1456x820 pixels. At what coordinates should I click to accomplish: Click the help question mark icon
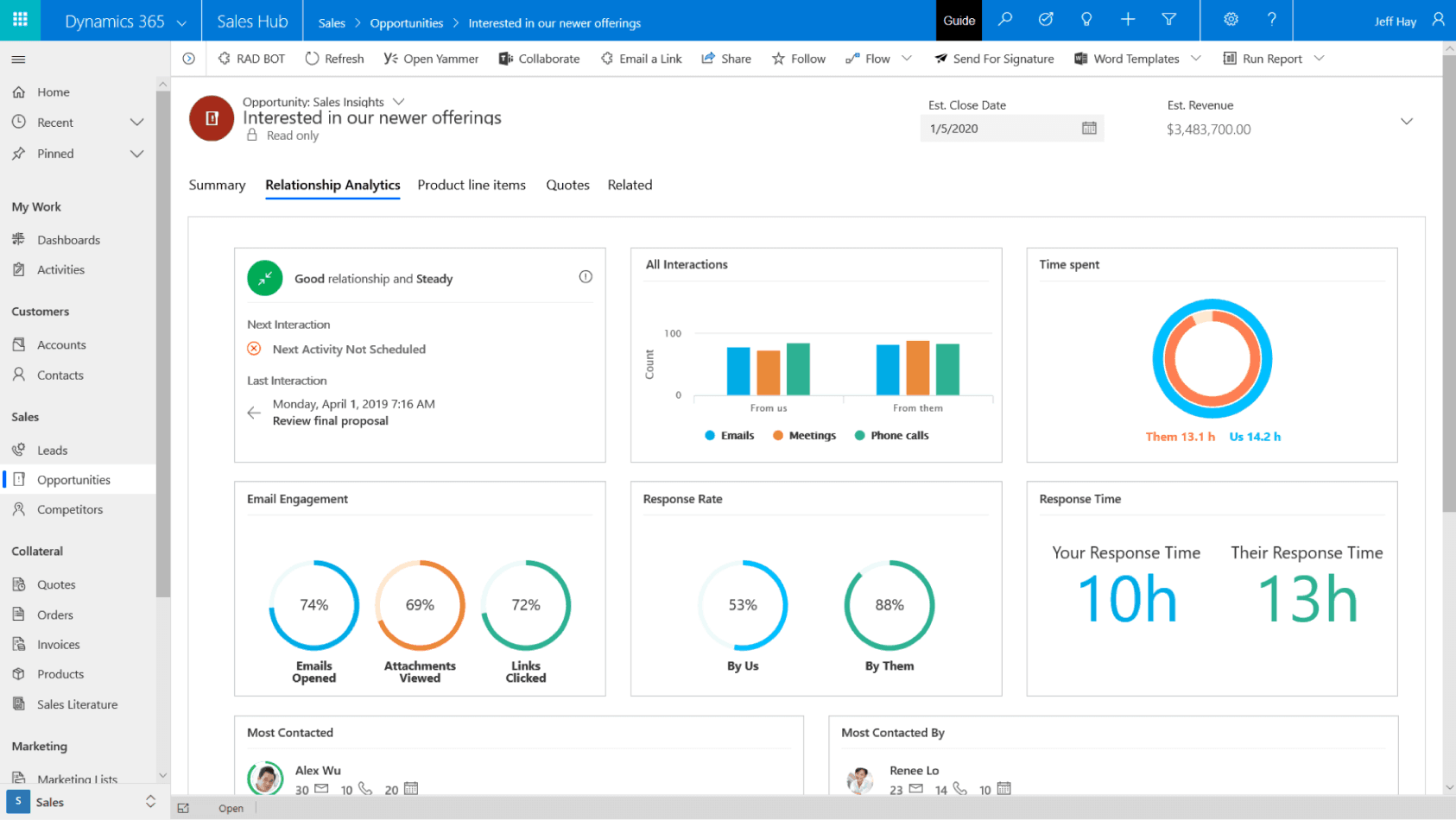pyautogui.click(x=1271, y=20)
